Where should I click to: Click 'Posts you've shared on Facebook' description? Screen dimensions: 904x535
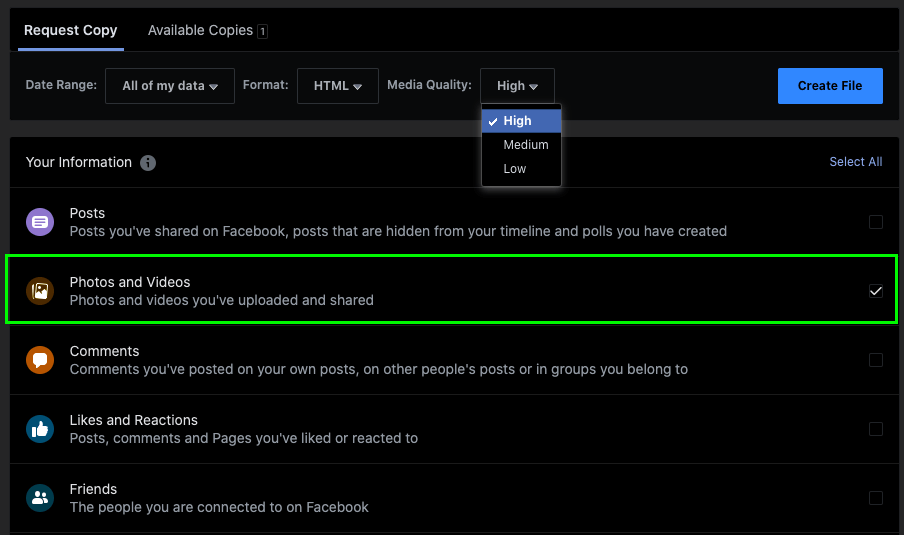click(x=398, y=231)
